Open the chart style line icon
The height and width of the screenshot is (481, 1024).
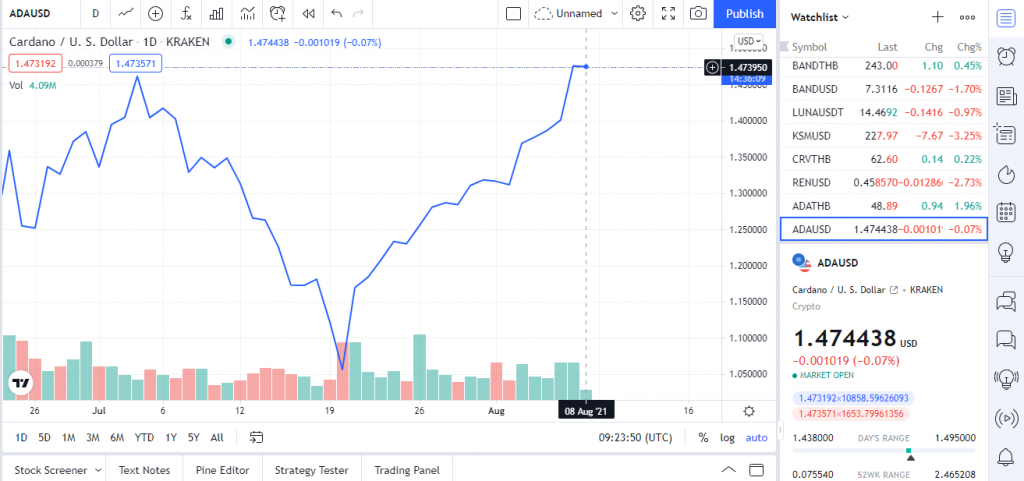pyautogui.click(x=125, y=13)
